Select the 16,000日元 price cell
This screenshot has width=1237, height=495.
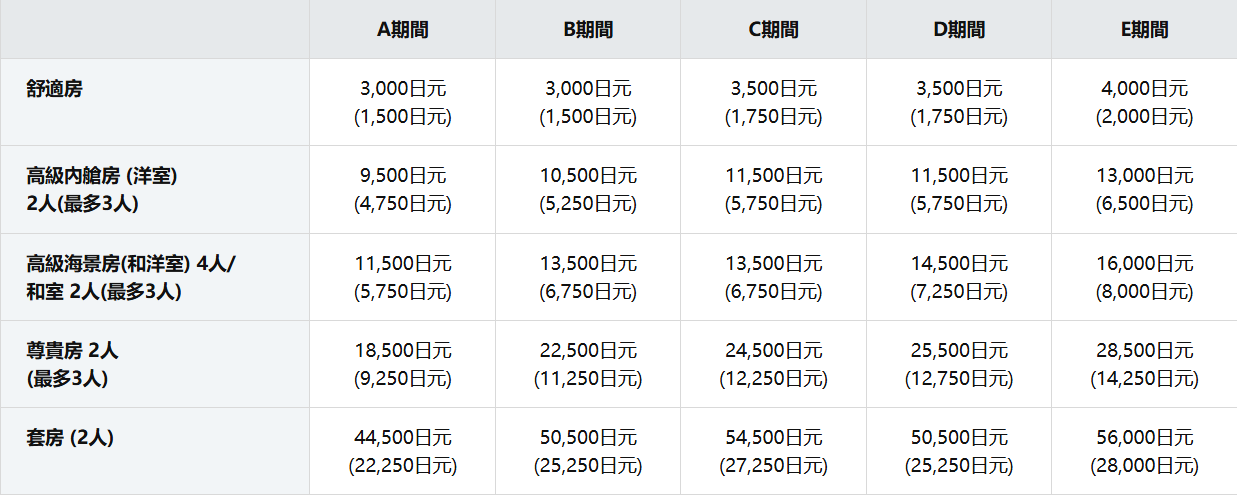(1144, 264)
